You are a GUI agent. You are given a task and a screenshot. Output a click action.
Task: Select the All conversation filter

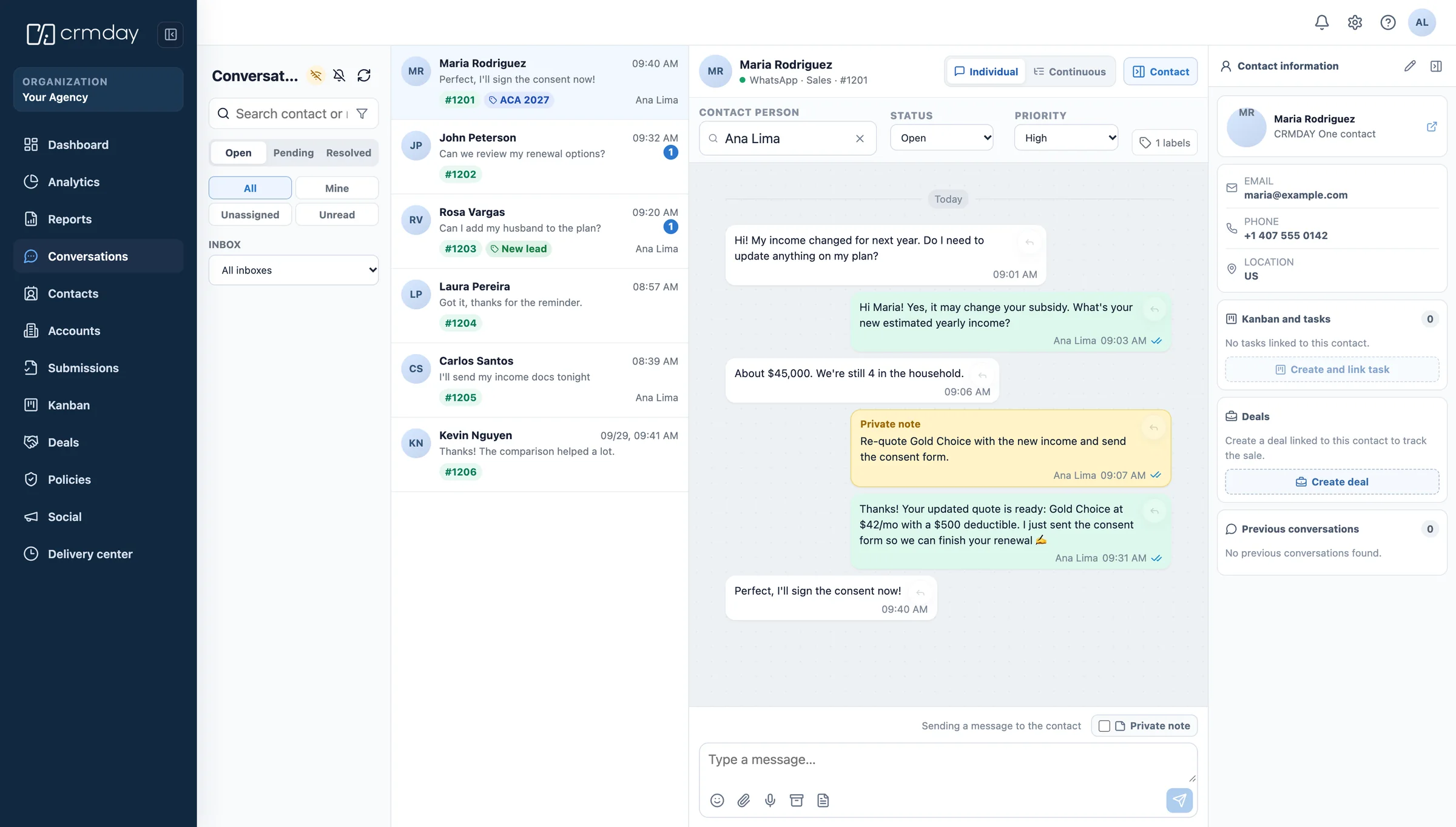point(250,188)
